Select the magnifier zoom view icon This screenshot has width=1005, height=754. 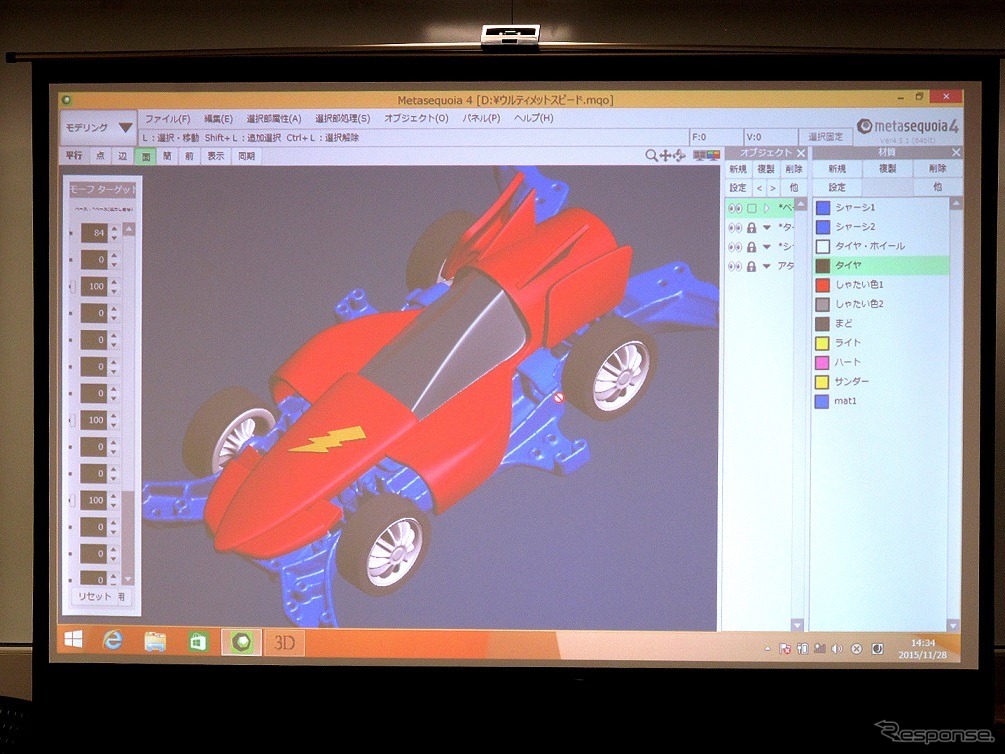[x=651, y=155]
